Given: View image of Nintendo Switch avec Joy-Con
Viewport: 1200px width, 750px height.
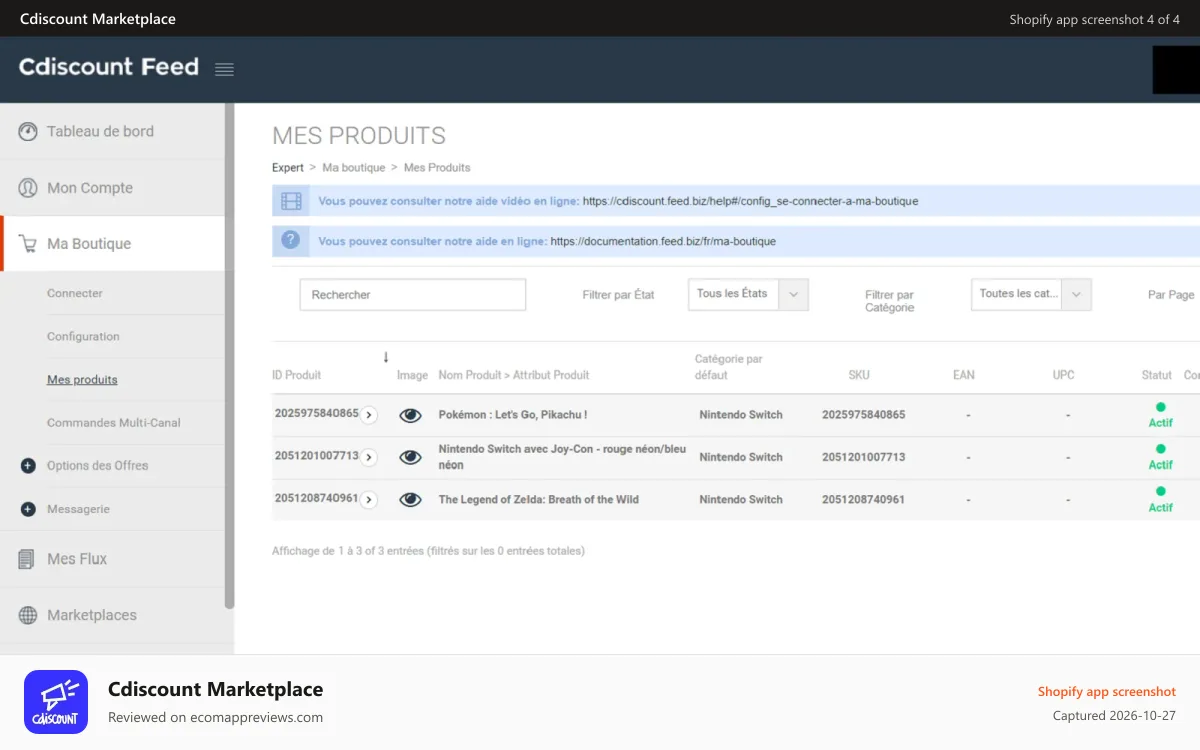Looking at the screenshot, I should pyautogui.click(x=410, y=457).
